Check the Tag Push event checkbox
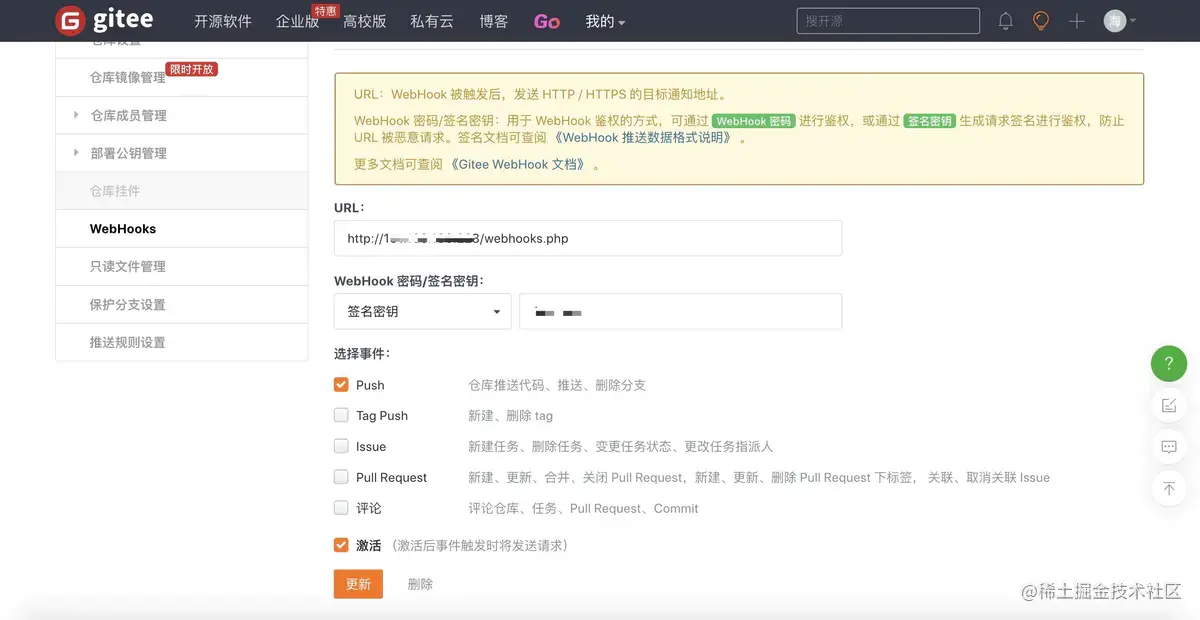Screen dimensions: 1200x620 click(x=341, y=415)
